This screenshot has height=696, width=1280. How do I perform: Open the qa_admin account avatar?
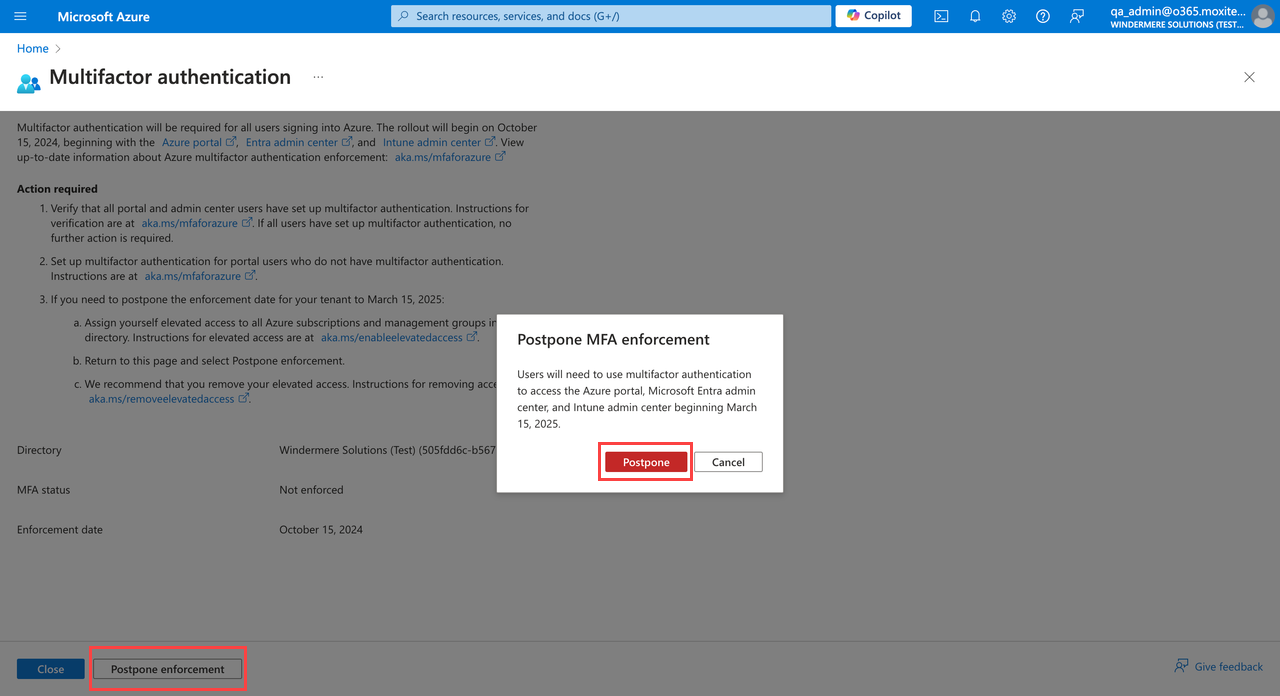click(x=1263, y=16)
